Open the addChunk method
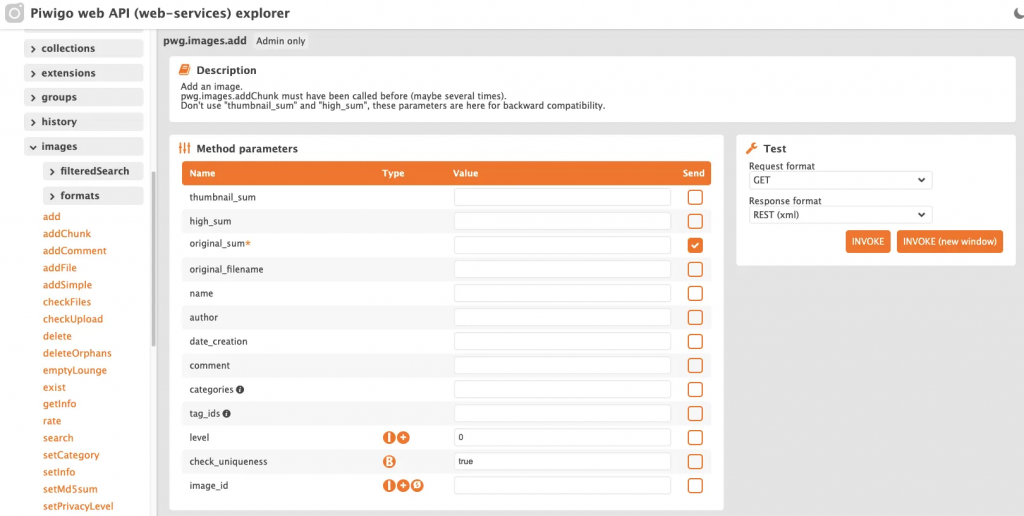Screen dimensions: 1024x516 67,234
